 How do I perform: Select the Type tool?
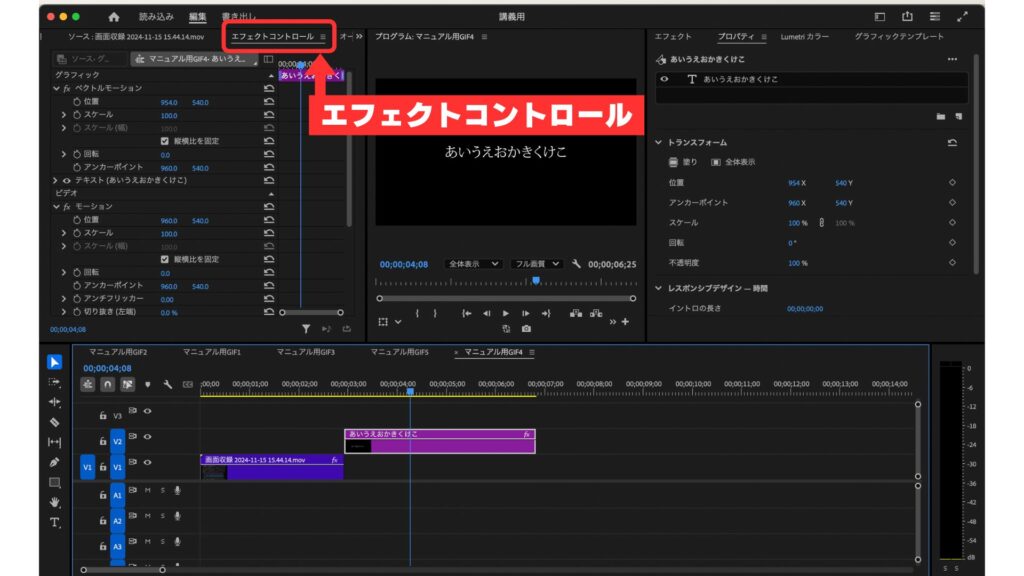pos(55,522)
